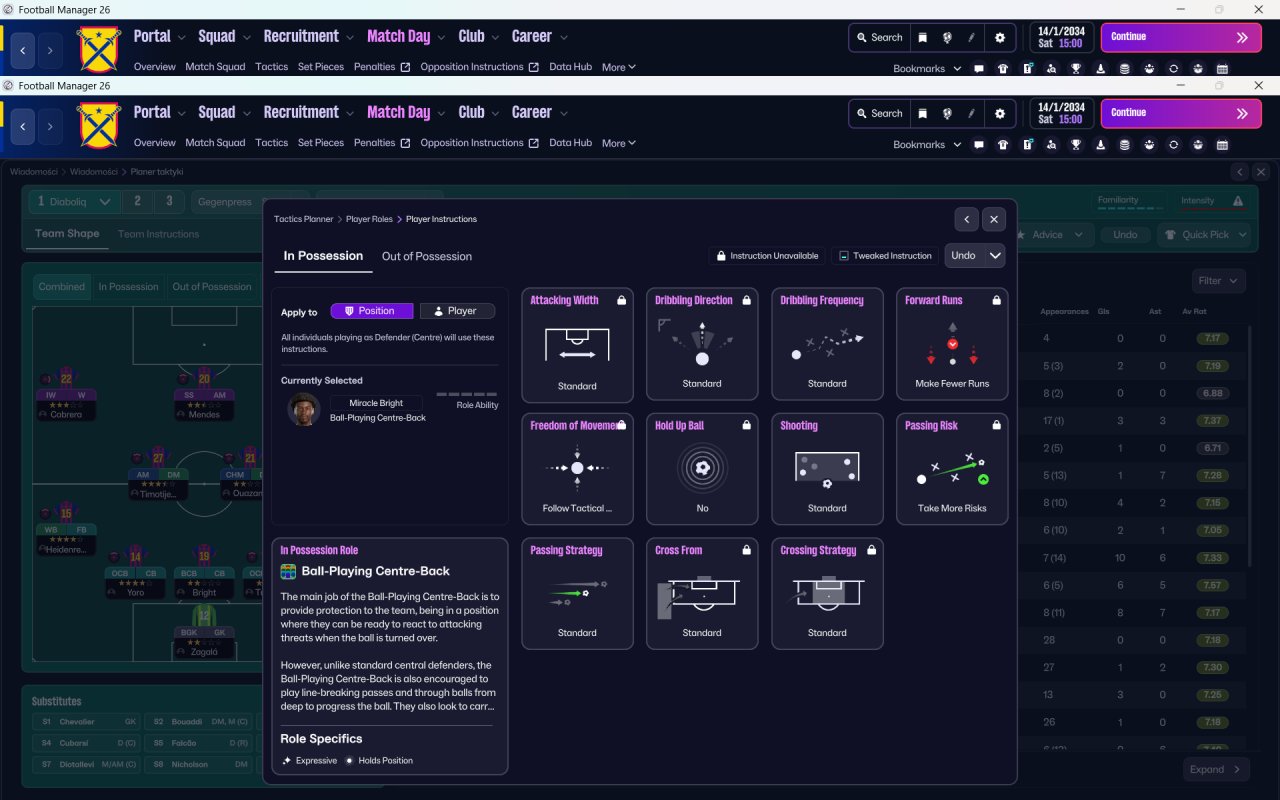Open the Dribbling Direction instruction card
Viewport: 1280px width, 800px height.
(702, 344)
